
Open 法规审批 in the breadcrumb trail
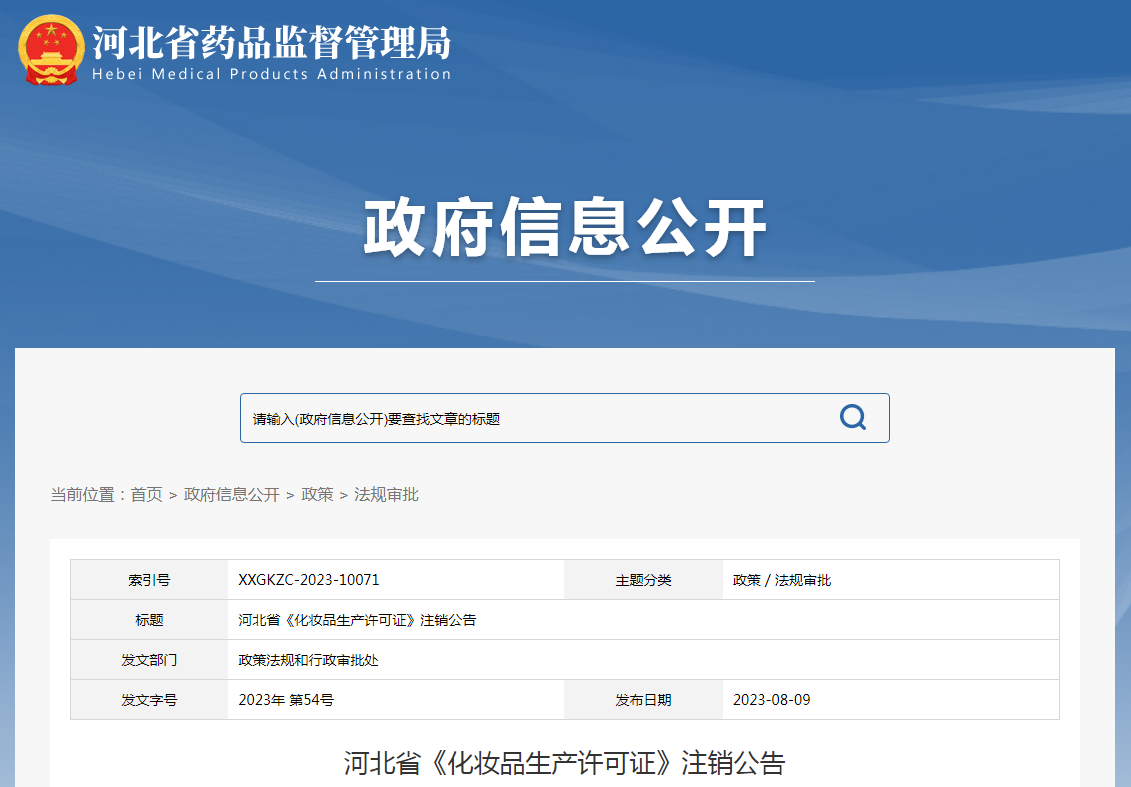386,495
